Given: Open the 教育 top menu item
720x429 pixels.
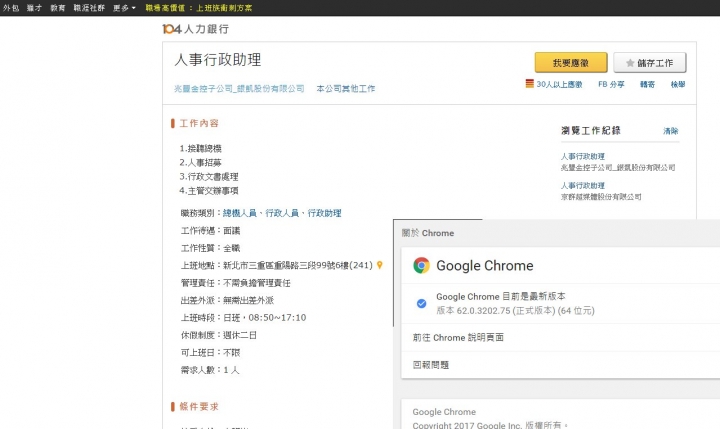Looking at the screenshot, I should click(57, 7).
